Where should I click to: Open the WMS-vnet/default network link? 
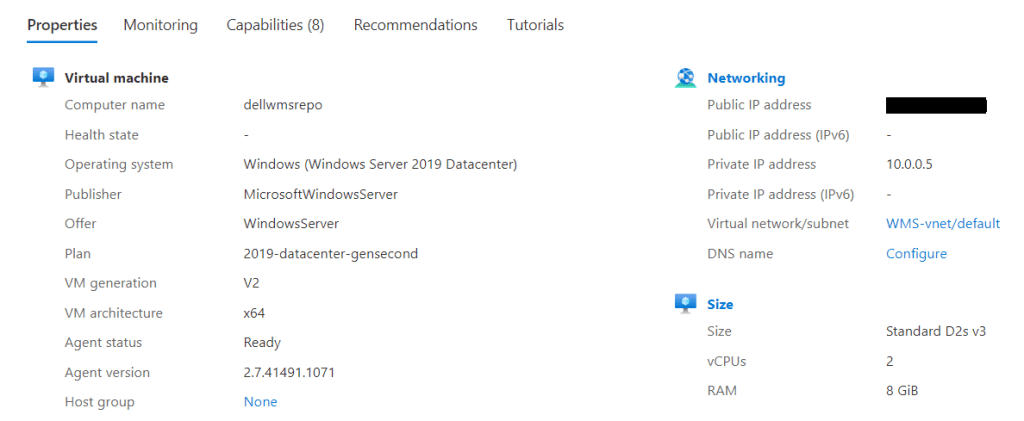click(x=943, y=224)
